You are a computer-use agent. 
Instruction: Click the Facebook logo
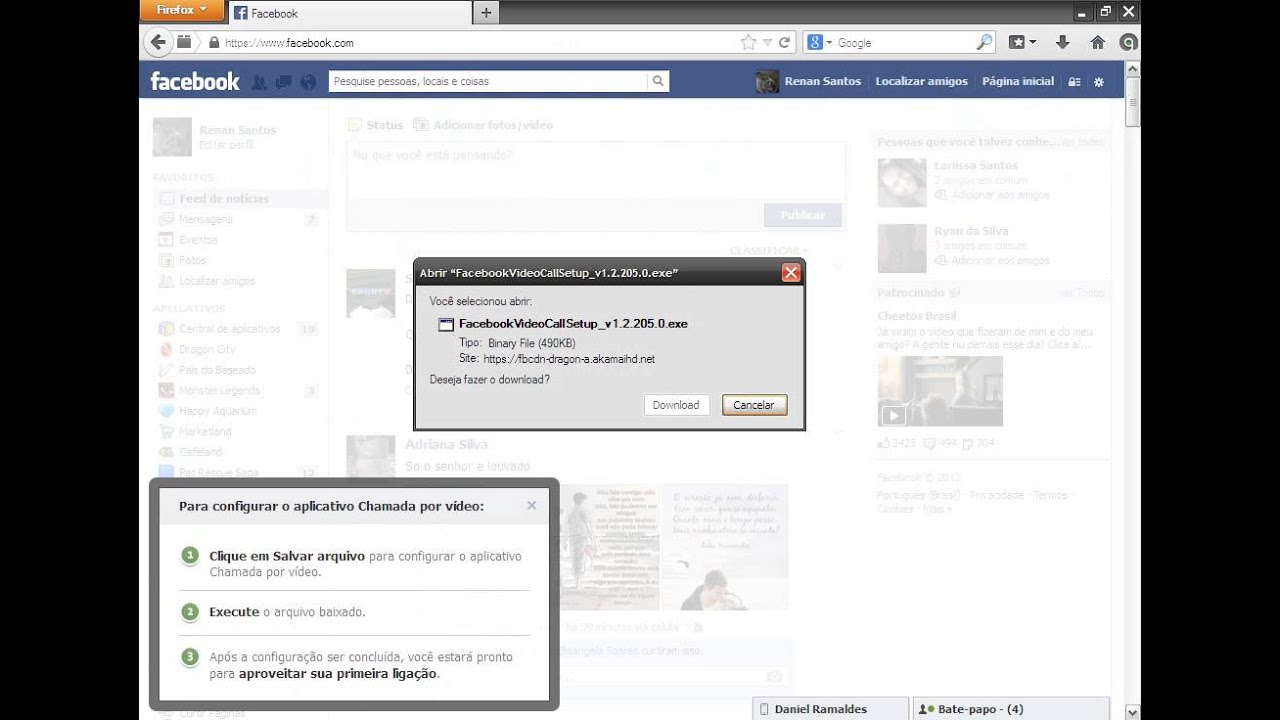(195, 81)
